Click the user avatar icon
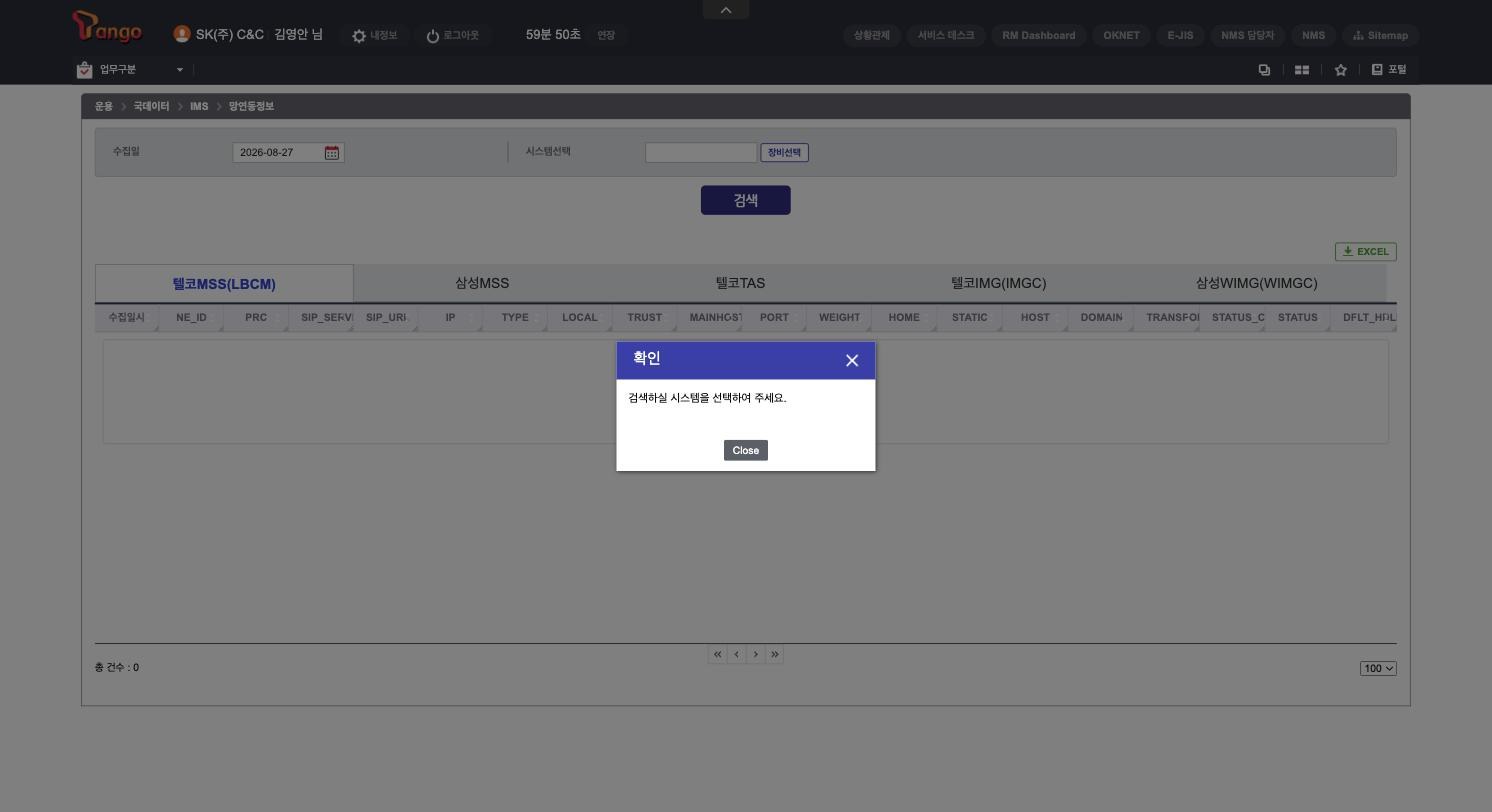Screen dimensions: 1492x812 182,34
